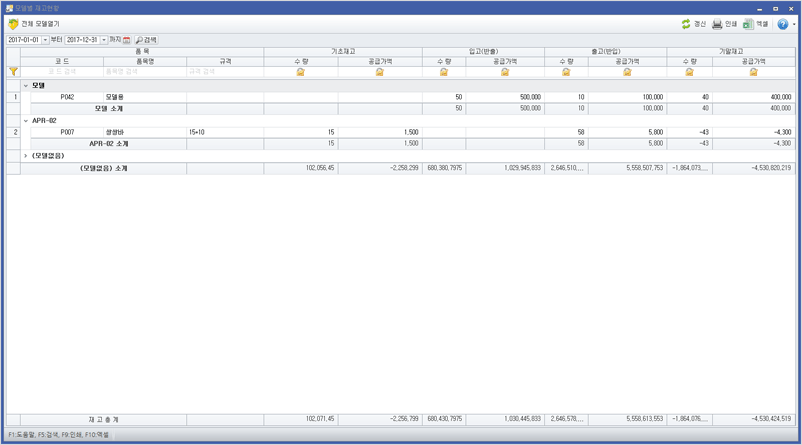802x445 pixels.
Task: Collapse the APR-02 group
Action: pyautogui.click(x=26, y=121)
